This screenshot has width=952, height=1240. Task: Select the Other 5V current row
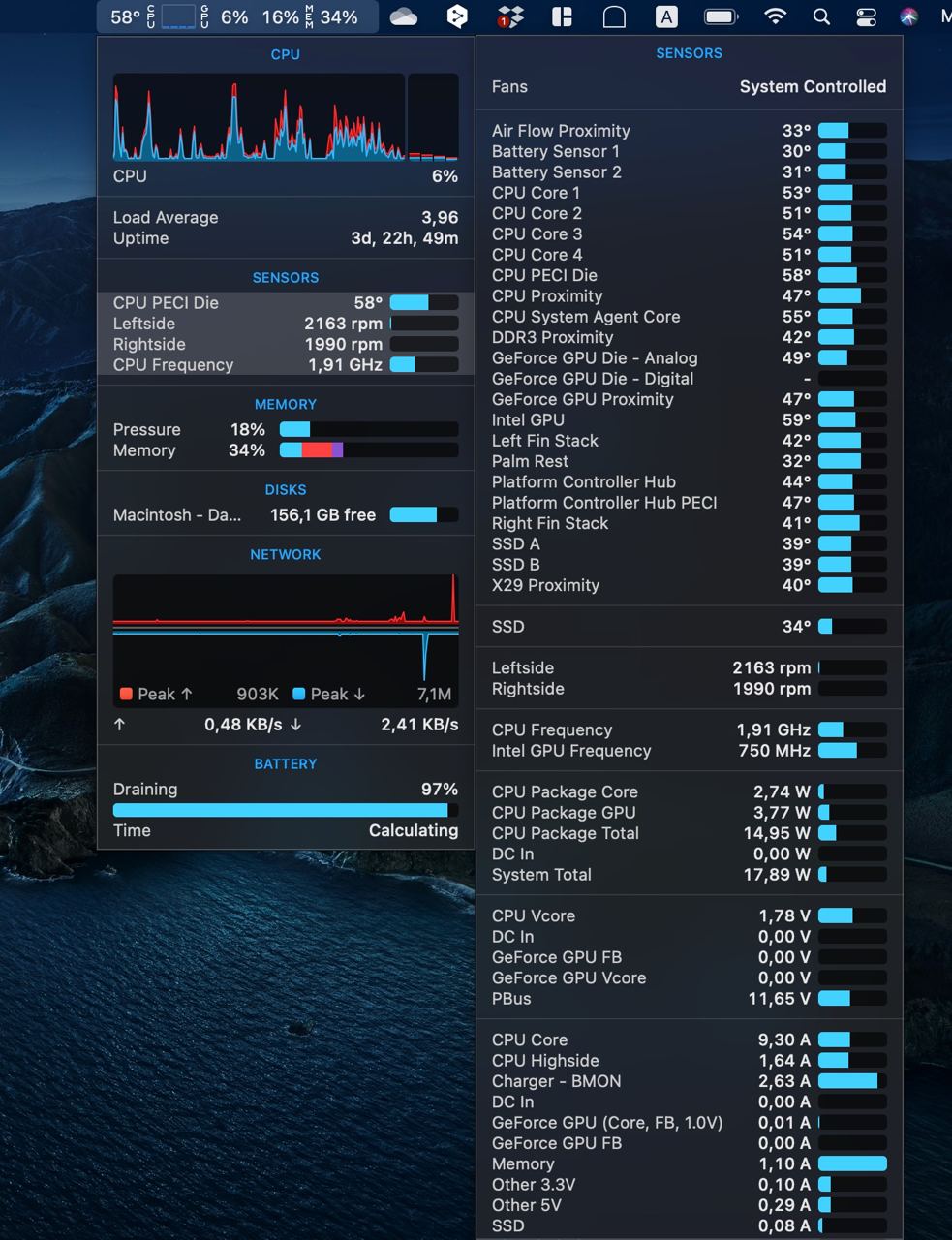point(689,1205)
